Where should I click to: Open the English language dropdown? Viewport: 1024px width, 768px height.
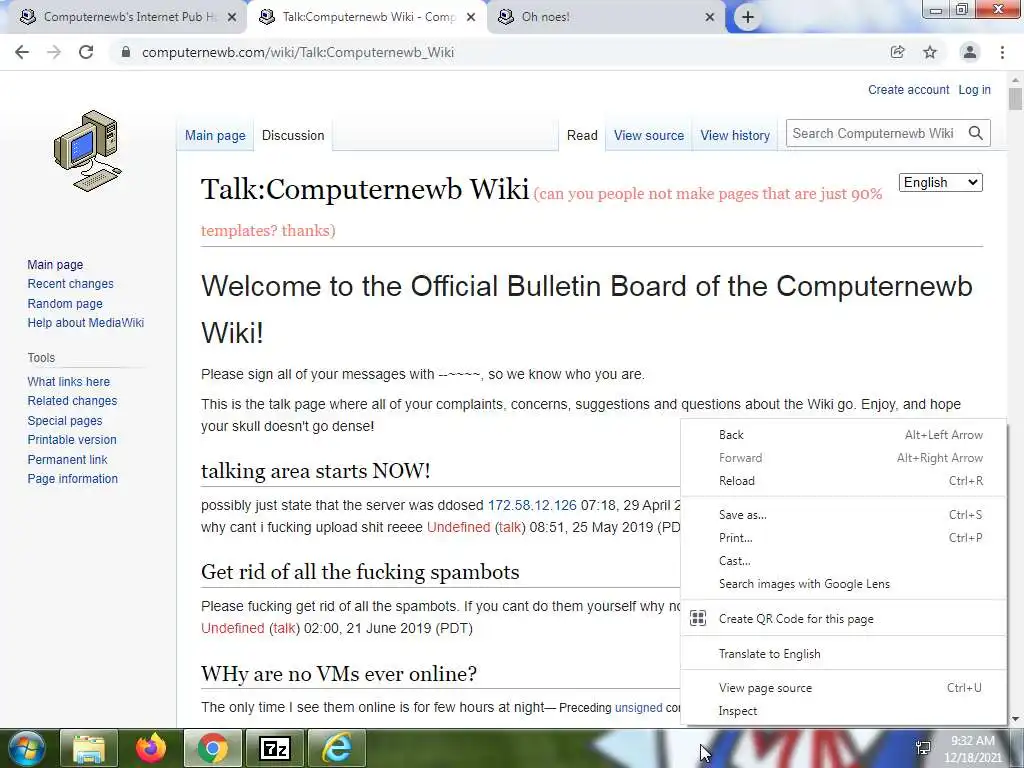pos(940,183)
